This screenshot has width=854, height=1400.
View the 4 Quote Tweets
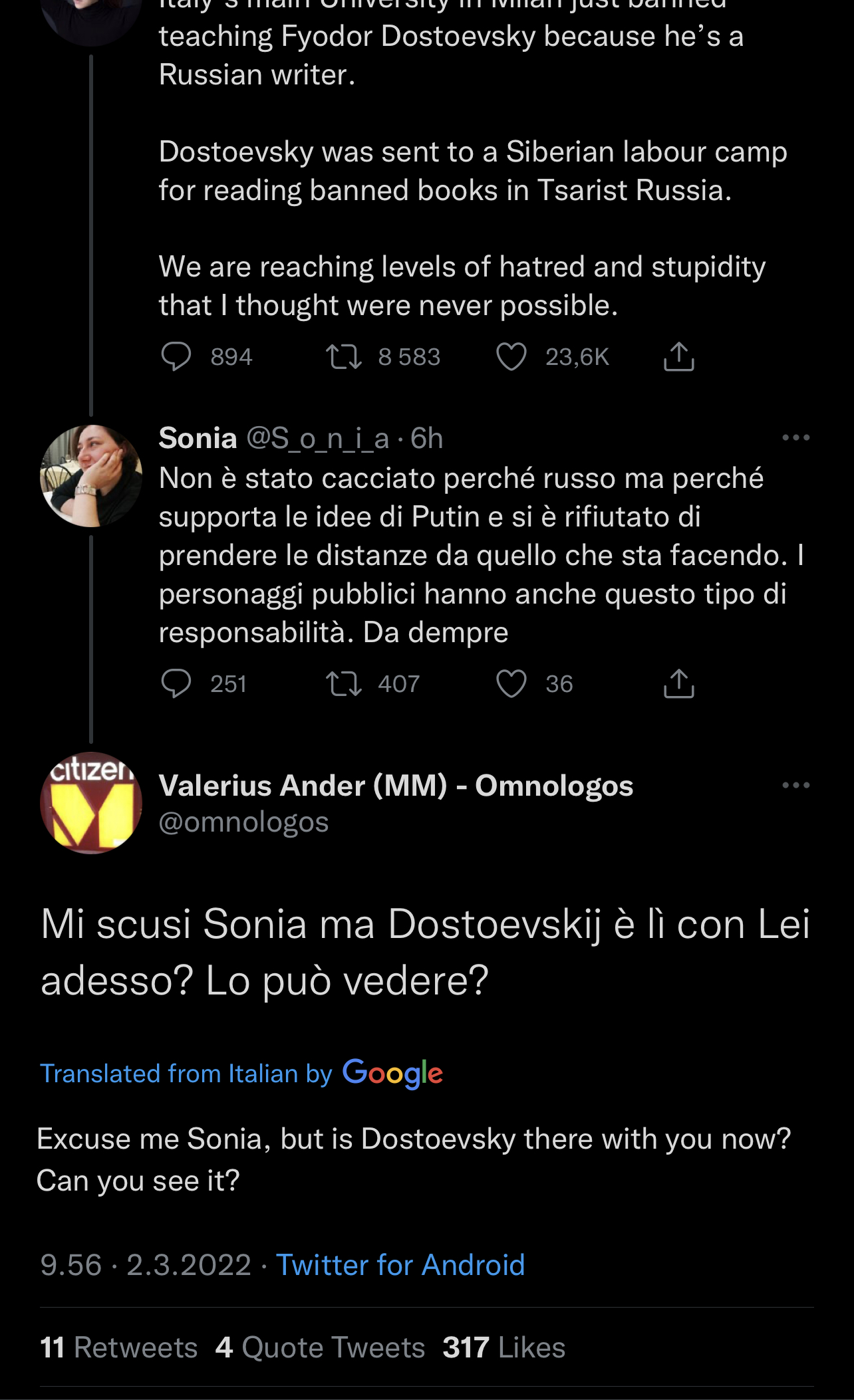coord(320,1348)
